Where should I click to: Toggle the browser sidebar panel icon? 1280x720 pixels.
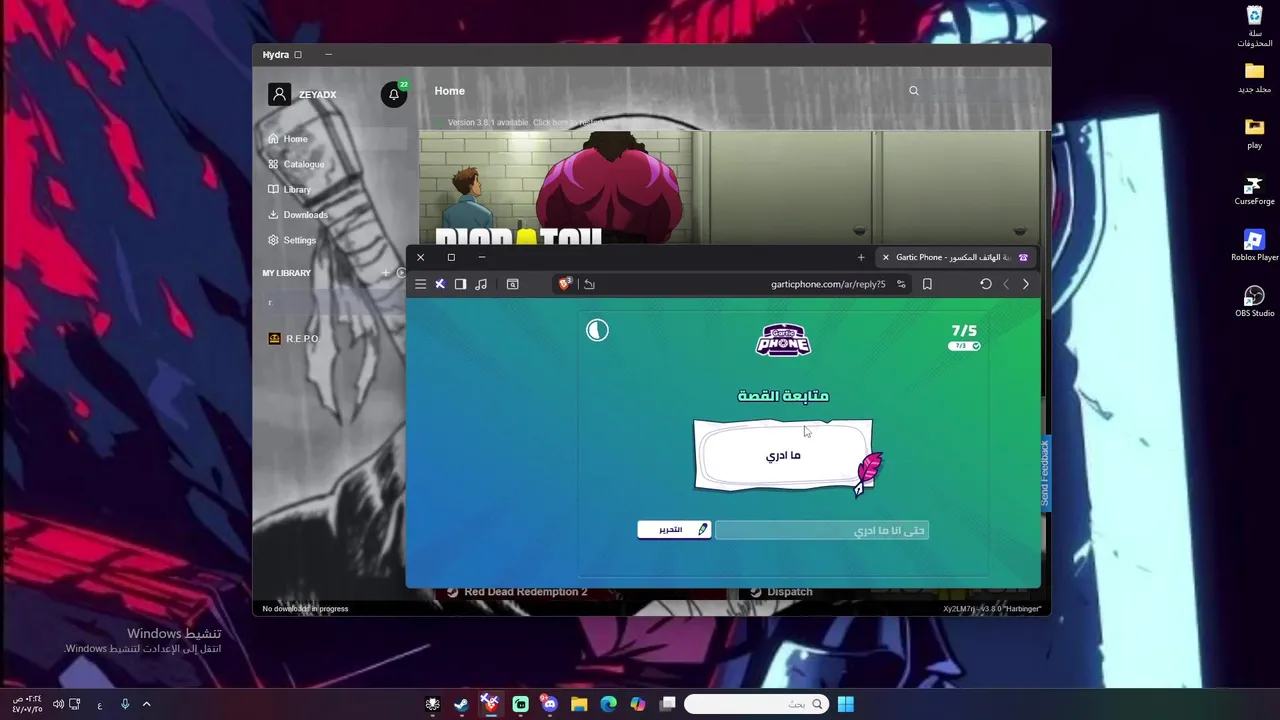click(x=460, y=284)
